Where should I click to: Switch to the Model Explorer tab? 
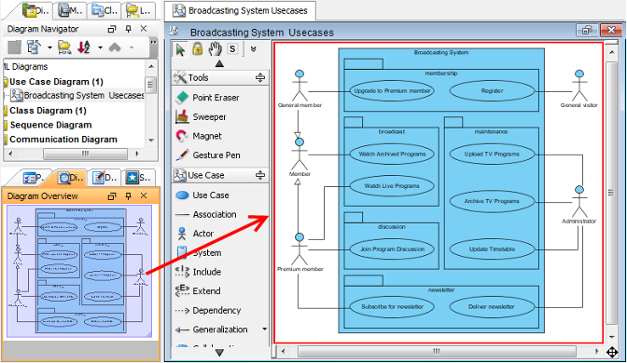[70, 10]
